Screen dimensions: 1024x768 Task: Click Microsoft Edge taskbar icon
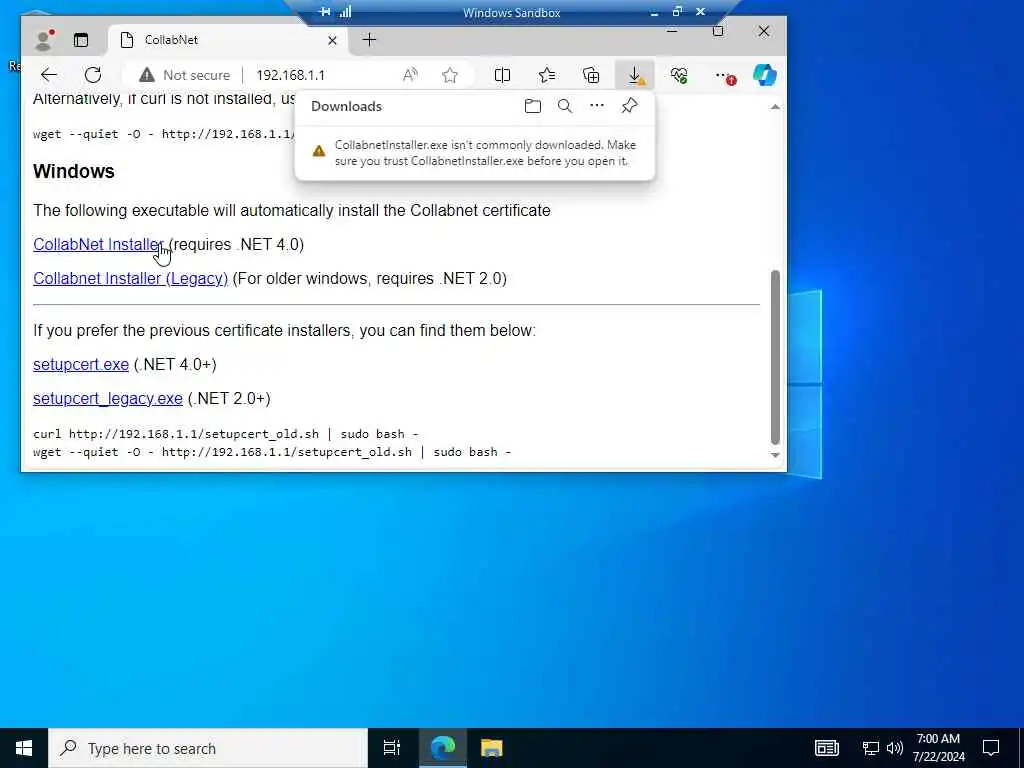point(443,748)
